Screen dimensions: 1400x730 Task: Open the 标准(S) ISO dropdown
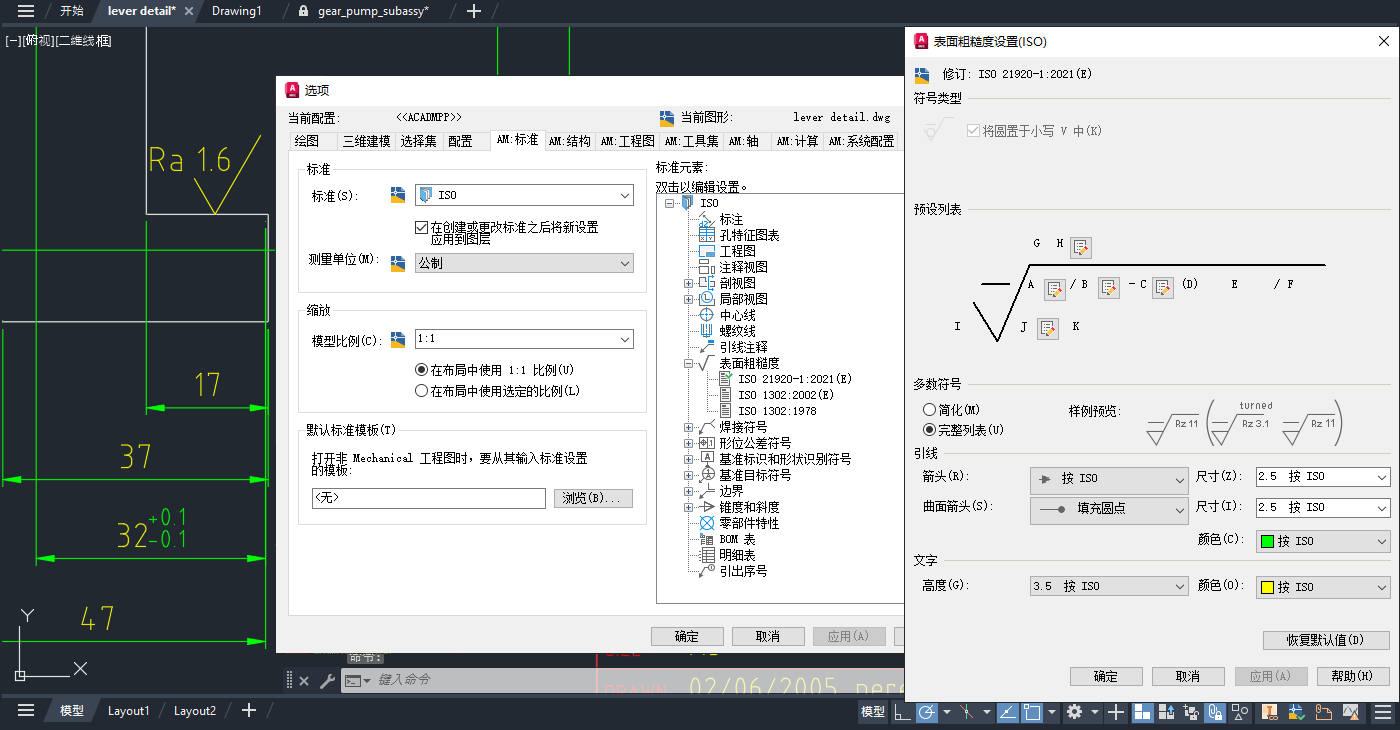[524, 195]
